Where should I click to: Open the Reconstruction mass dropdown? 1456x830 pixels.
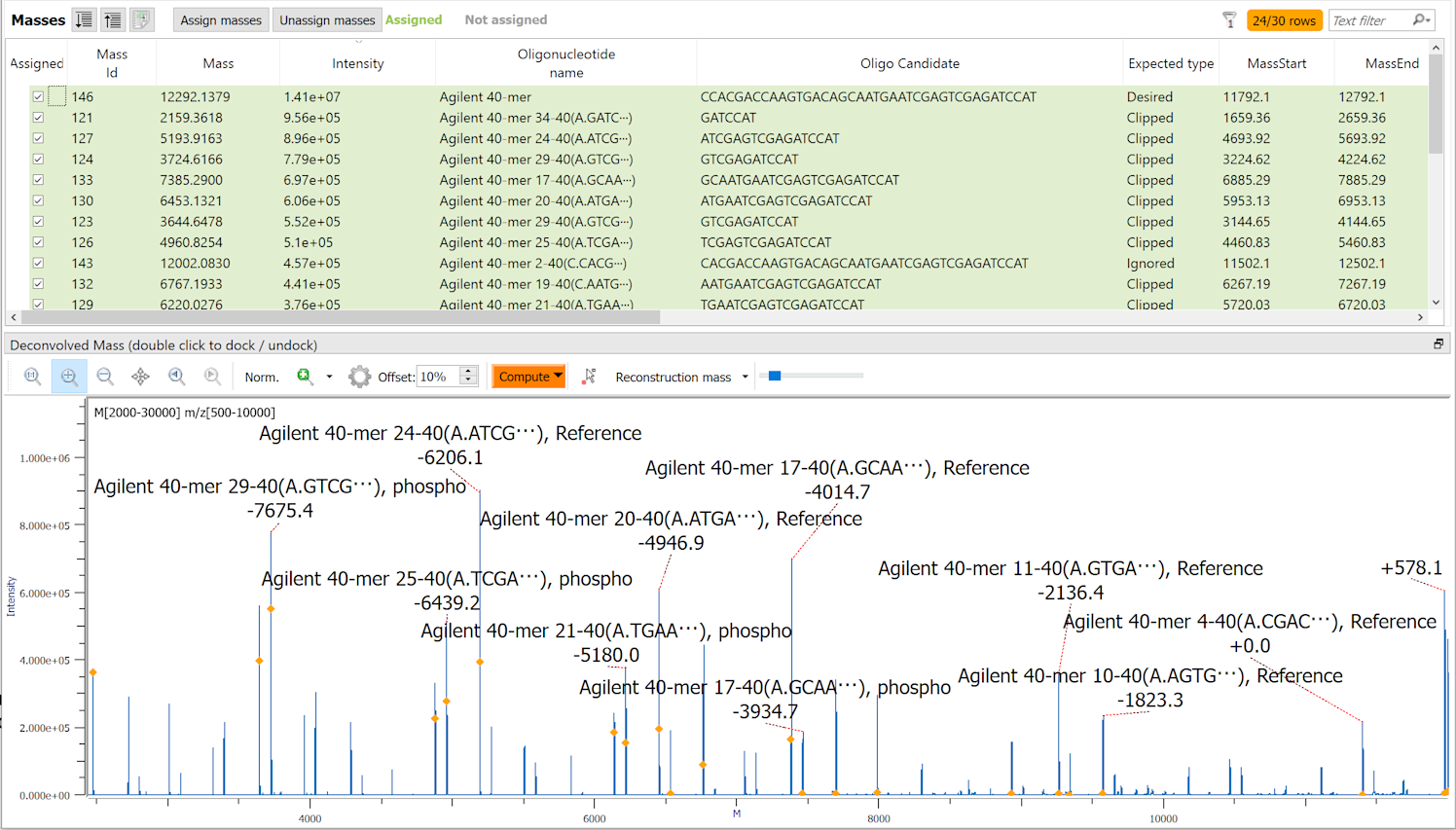coord(745,378)
